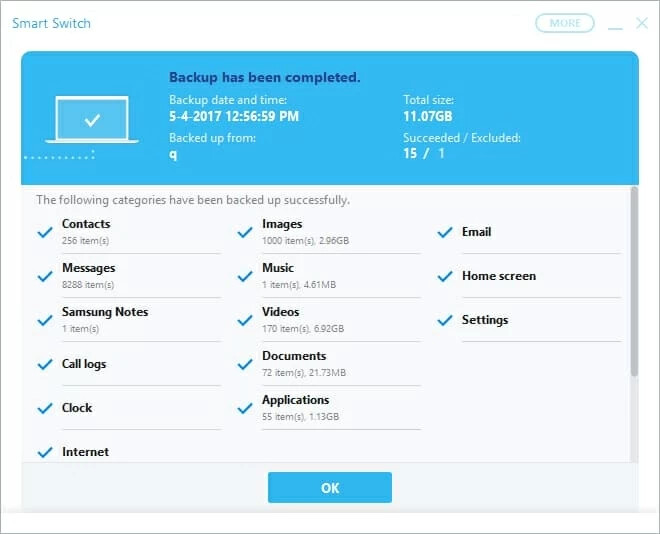
Task: Select the Internet category entry
Action: [x=85, y=452]
